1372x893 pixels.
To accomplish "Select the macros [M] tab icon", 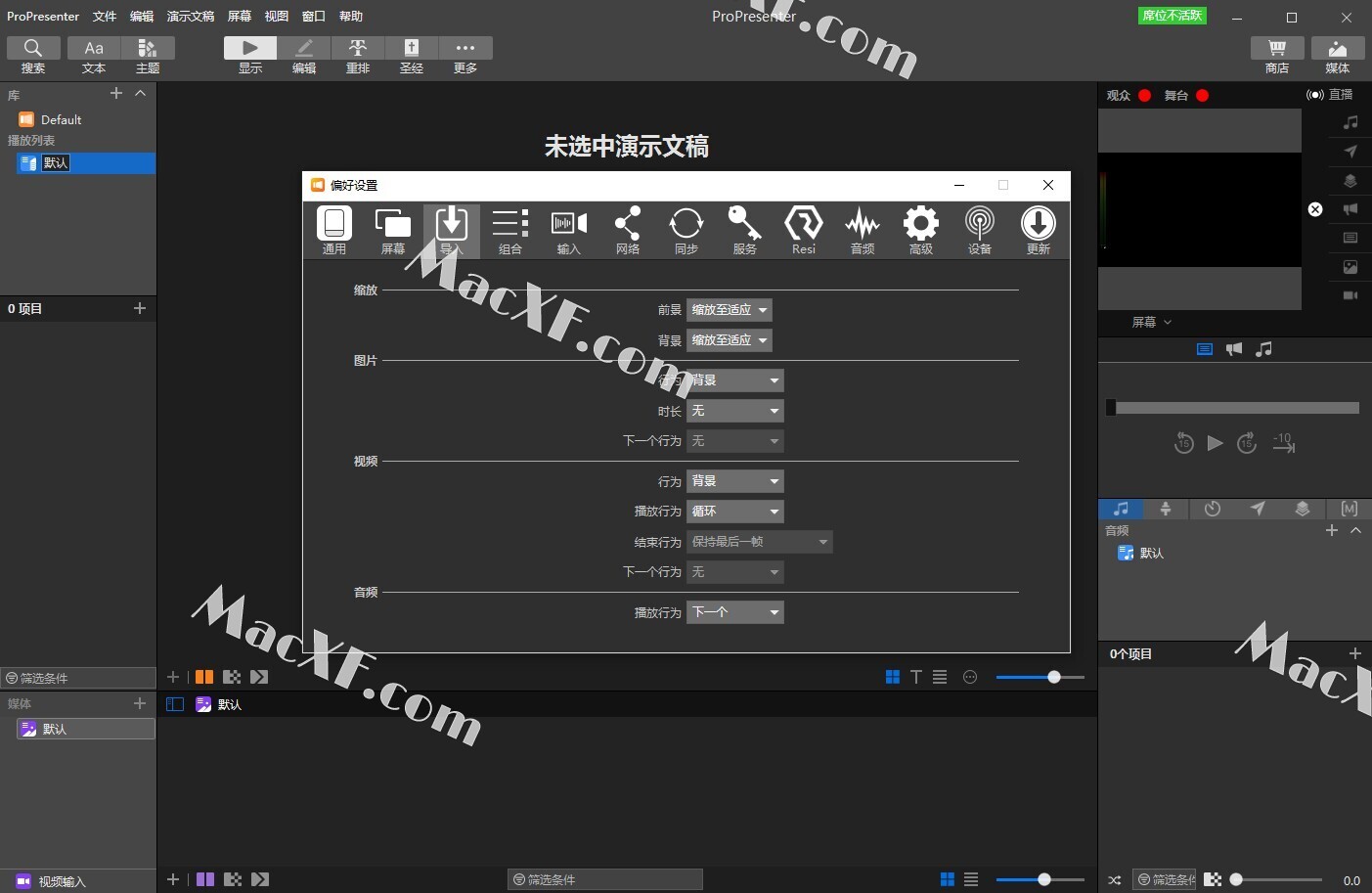I will pyautogui.click(x=1350, y=509).
